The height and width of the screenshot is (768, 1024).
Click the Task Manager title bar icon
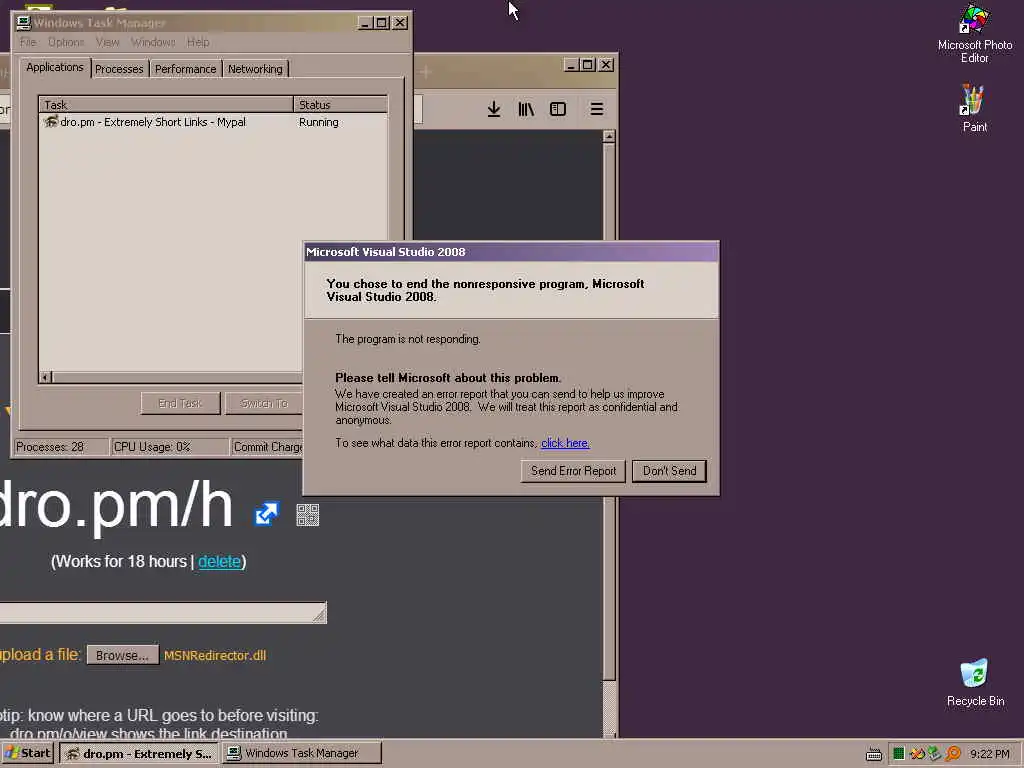coord(24,23)
